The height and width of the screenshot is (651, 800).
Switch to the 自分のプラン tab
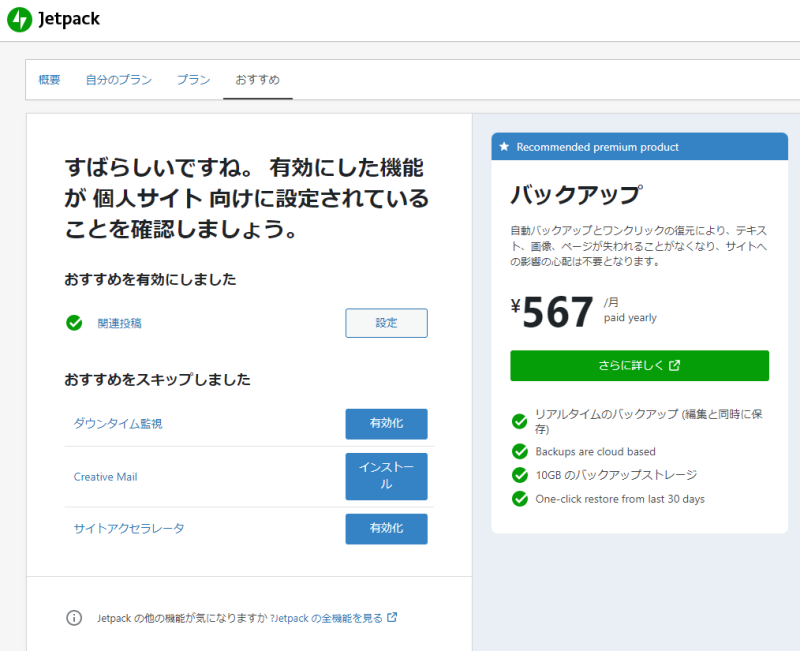[x=119, y=80]
